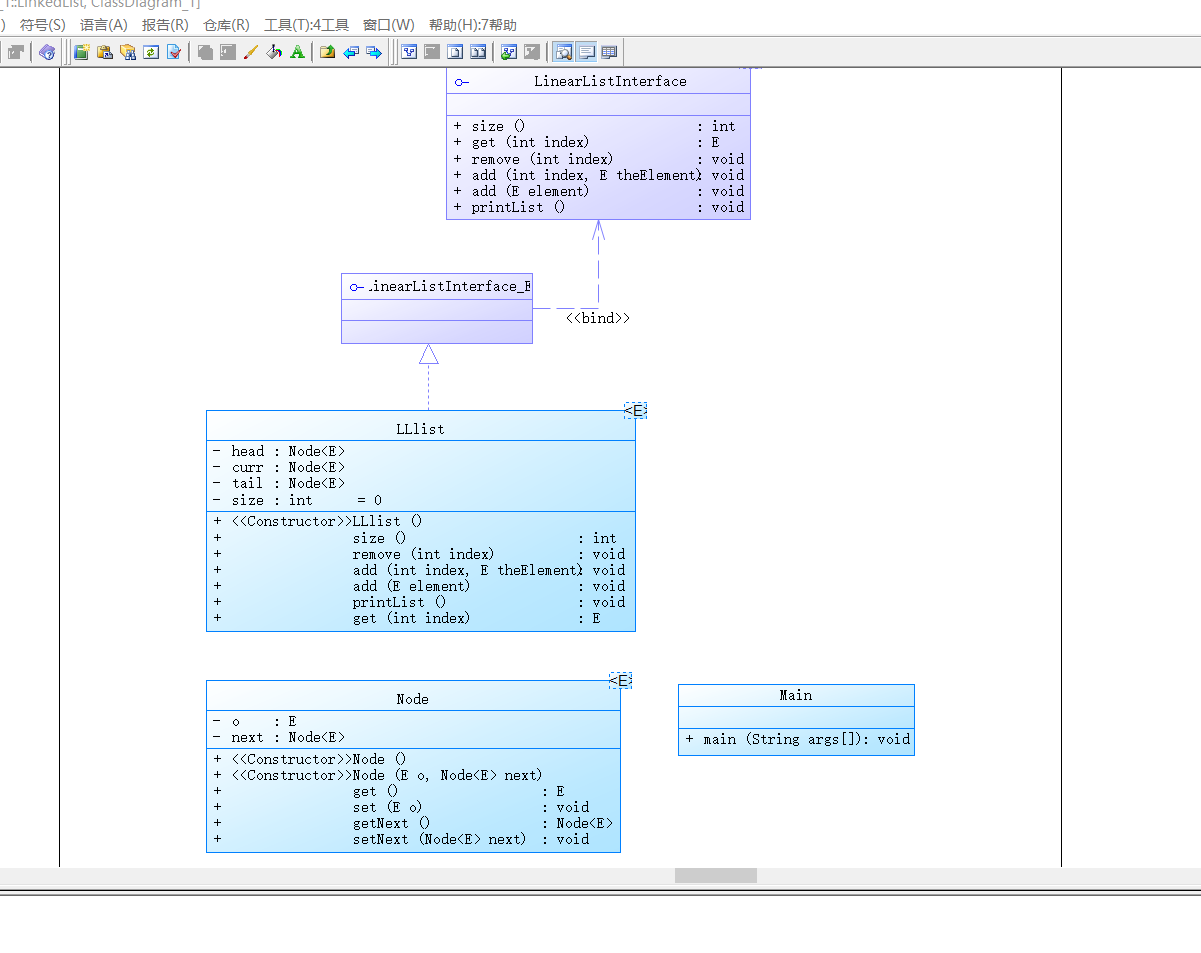1201x953 pixels.
Task: Select the paintbrush line style icon
Action: point(251,52)
